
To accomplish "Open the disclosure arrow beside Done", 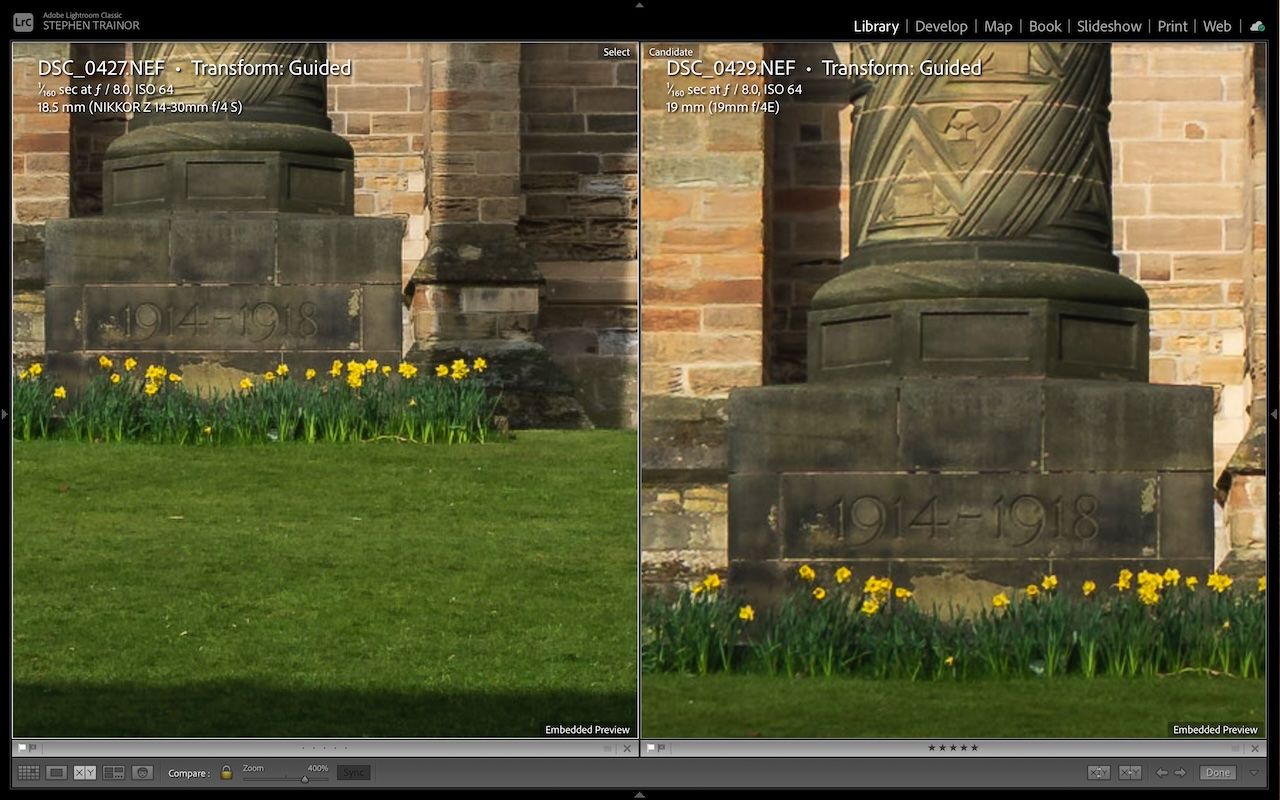I will click(x=1253, y=772).
